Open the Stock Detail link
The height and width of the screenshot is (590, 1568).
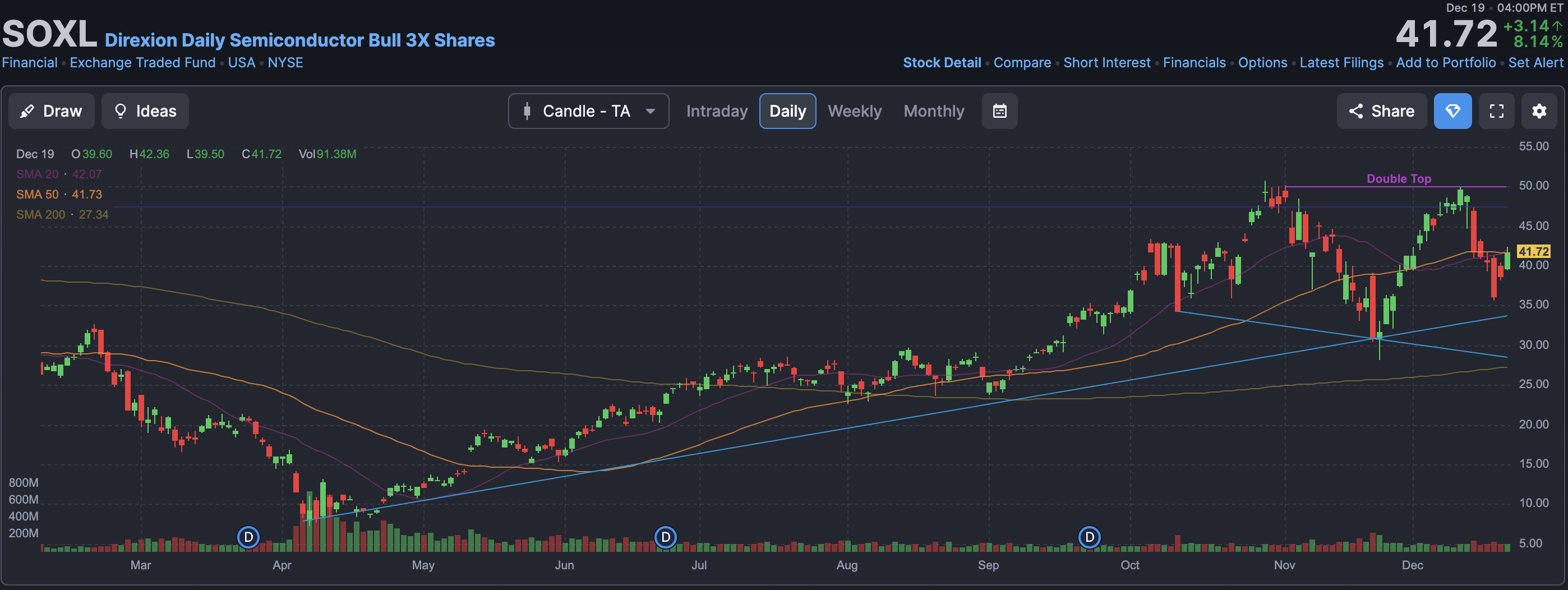[x=942, y=63]
